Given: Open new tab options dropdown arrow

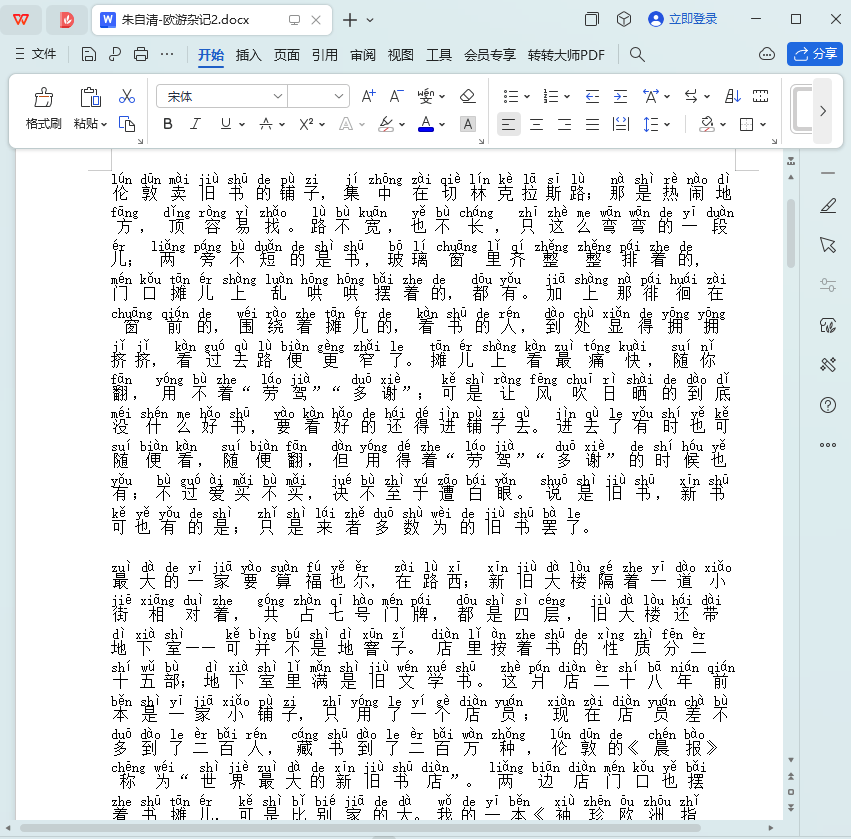Looking at the screenshot, I should pyautogui.click(x=370, y=20).
